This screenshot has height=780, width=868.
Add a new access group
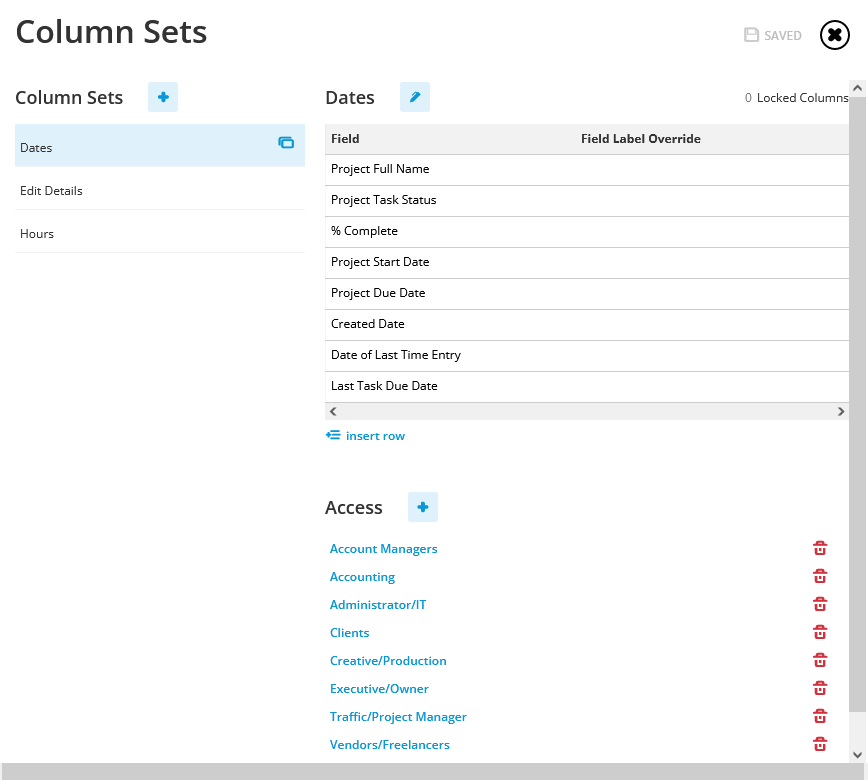[422, 507]
